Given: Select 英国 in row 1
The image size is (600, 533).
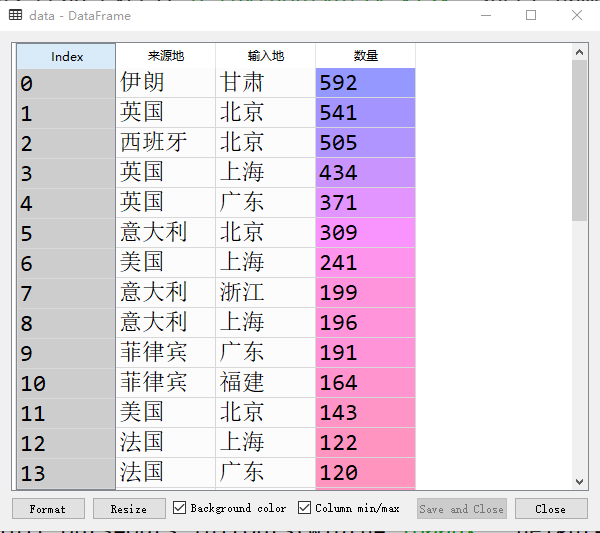Looking at the screenshot, I should point(166,112).
